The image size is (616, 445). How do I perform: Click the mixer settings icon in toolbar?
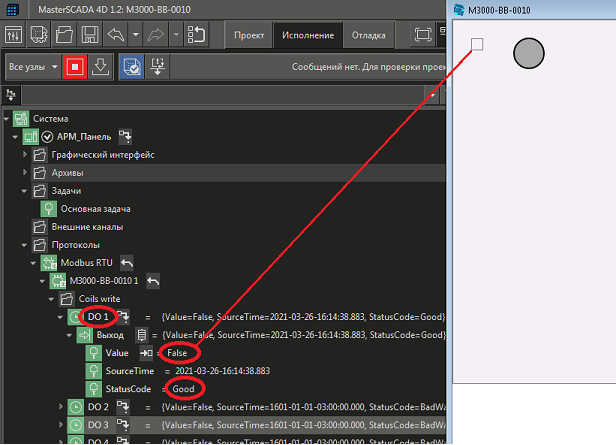(x=13, y=35)
